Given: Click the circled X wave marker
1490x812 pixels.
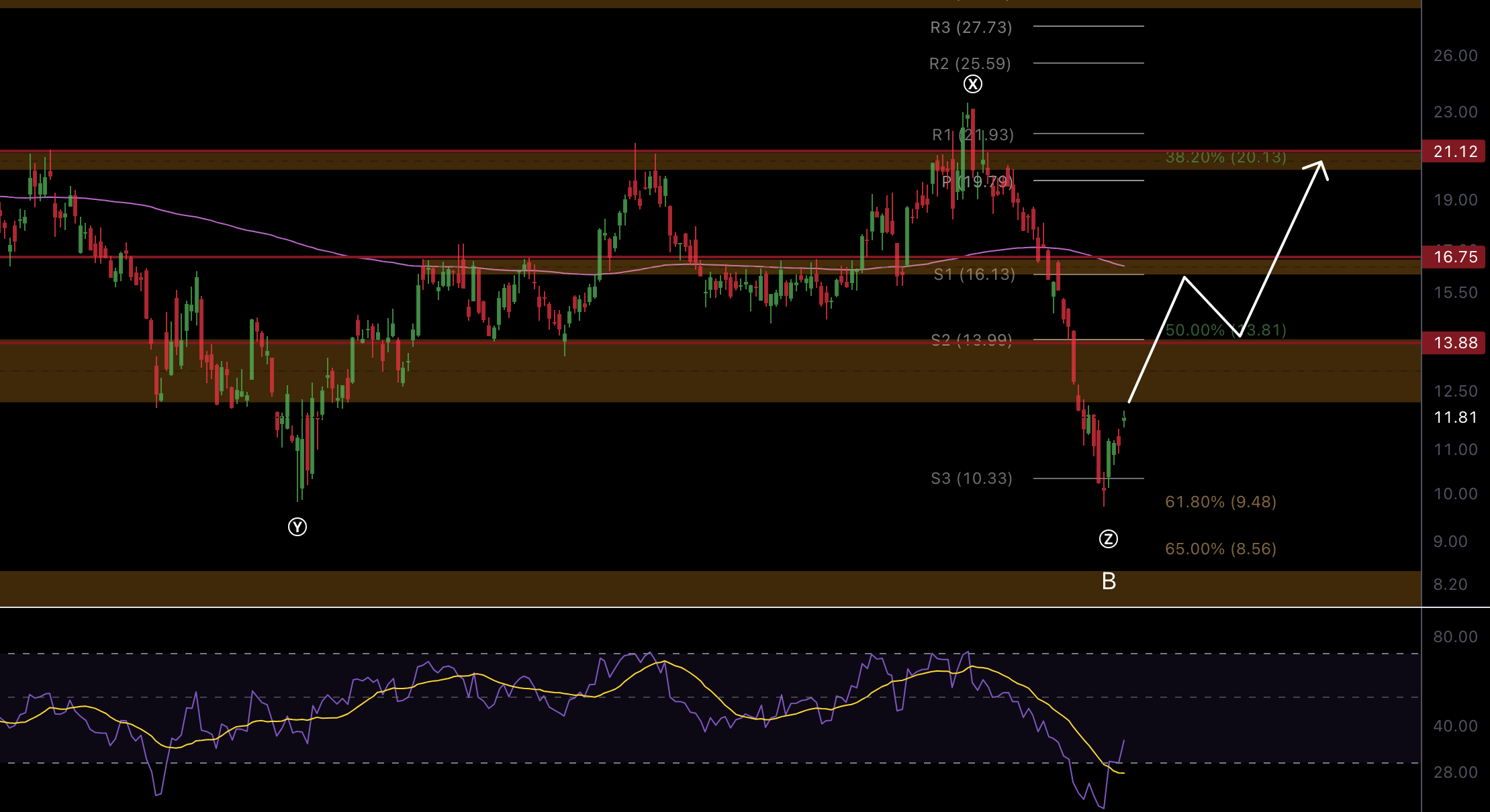Looking at the screenshot, I should coord(972,84).
